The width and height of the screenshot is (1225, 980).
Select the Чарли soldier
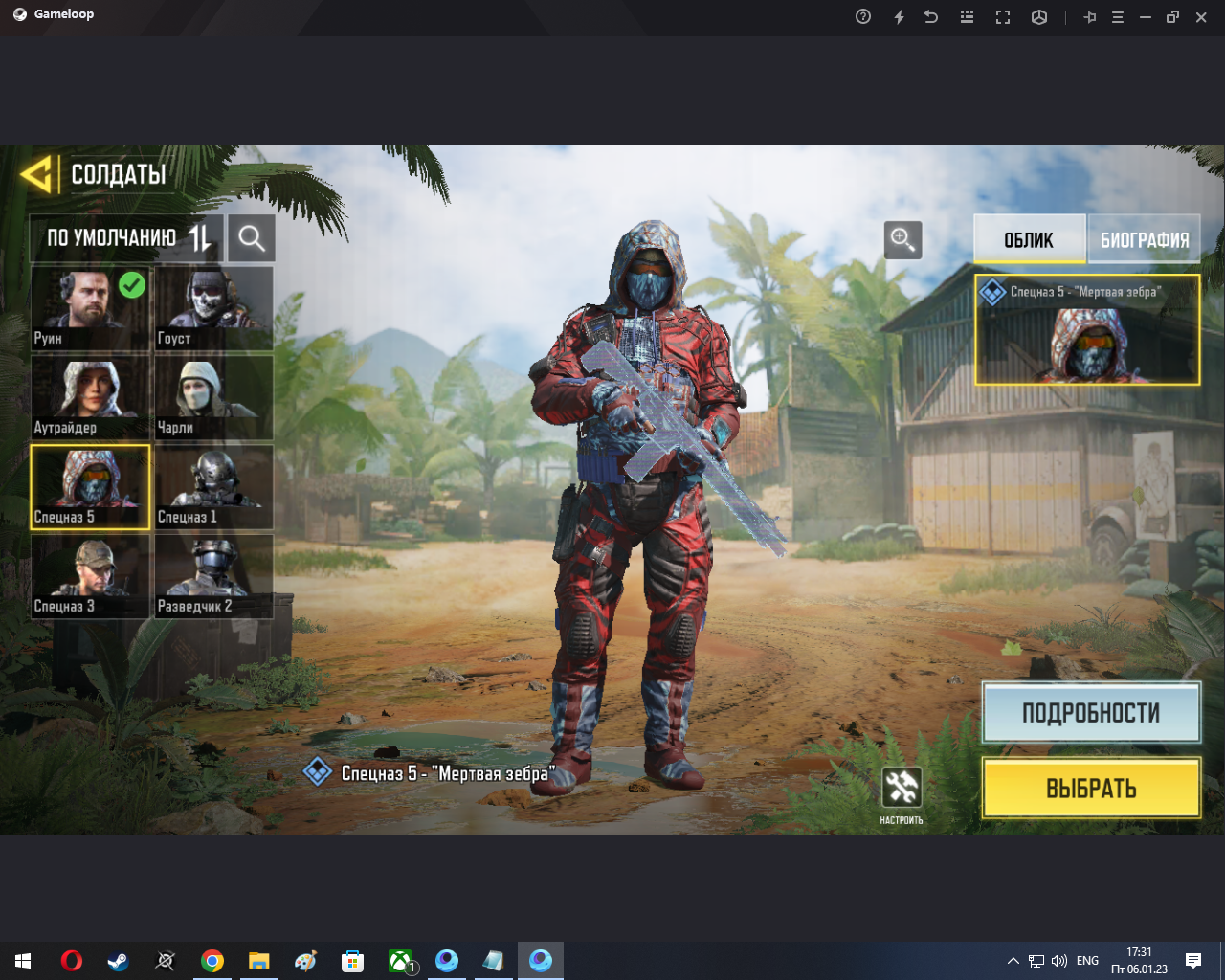214,397
